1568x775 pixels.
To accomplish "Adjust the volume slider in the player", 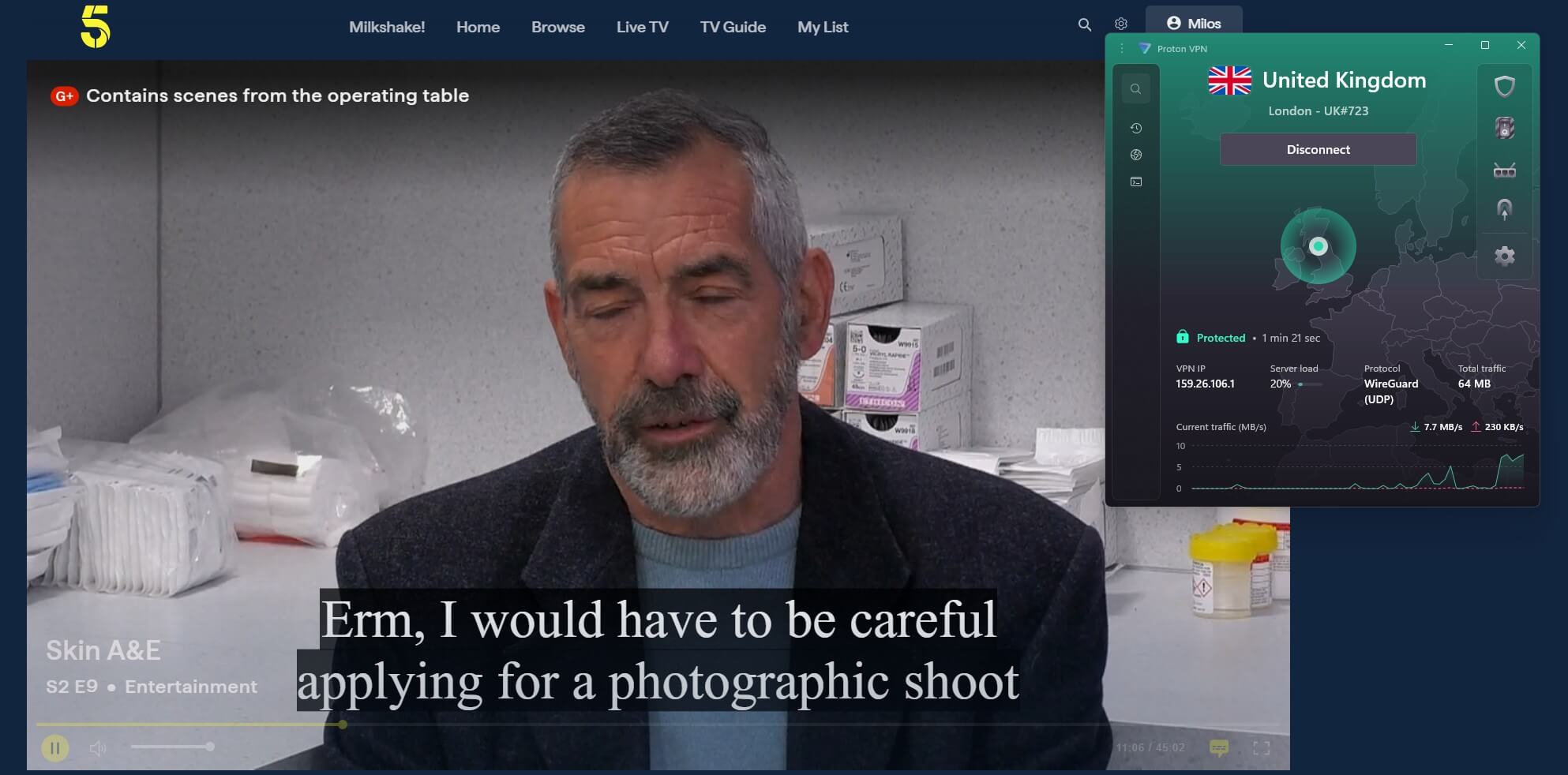I will [172, 747].
